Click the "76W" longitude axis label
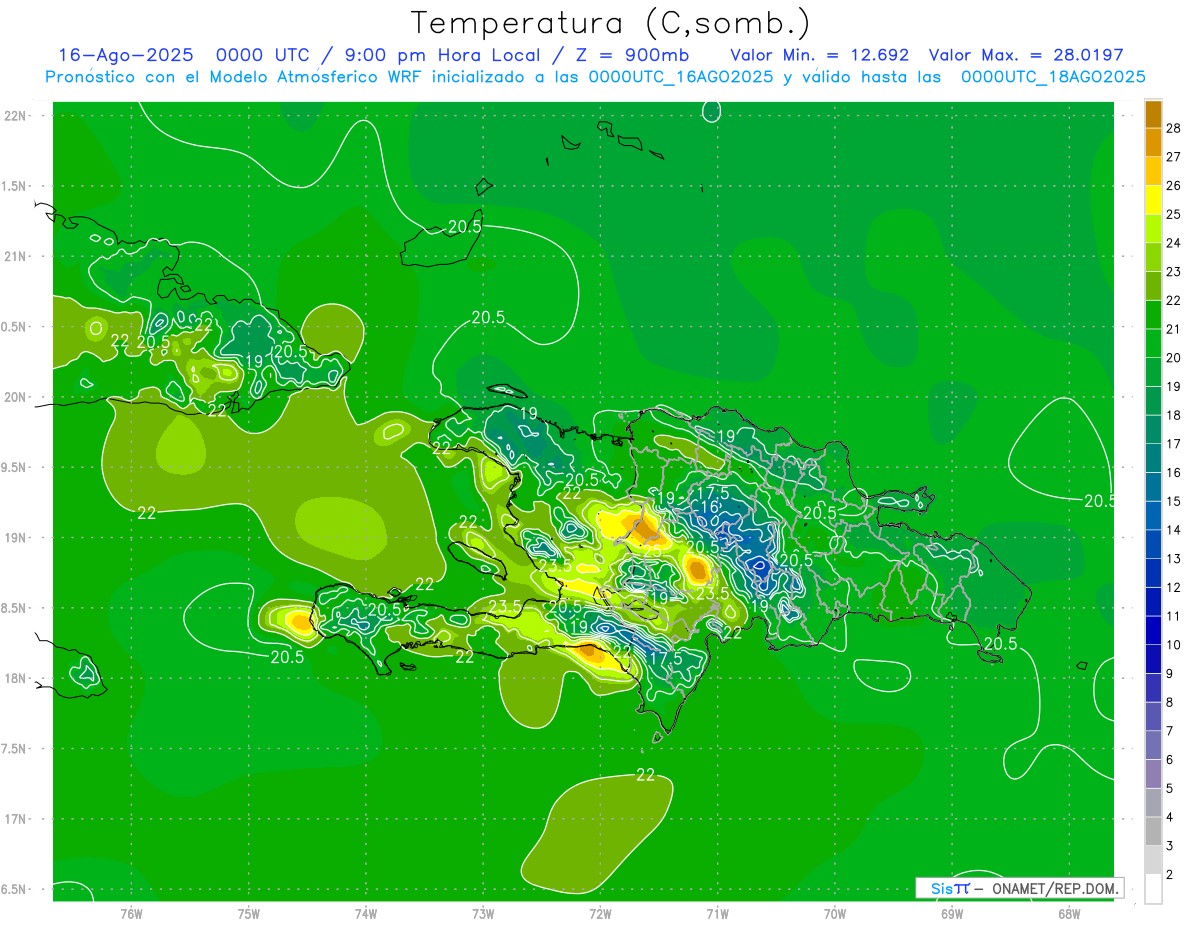The height and width of the screenshot is (927, 1200). (x=131, y=914)
